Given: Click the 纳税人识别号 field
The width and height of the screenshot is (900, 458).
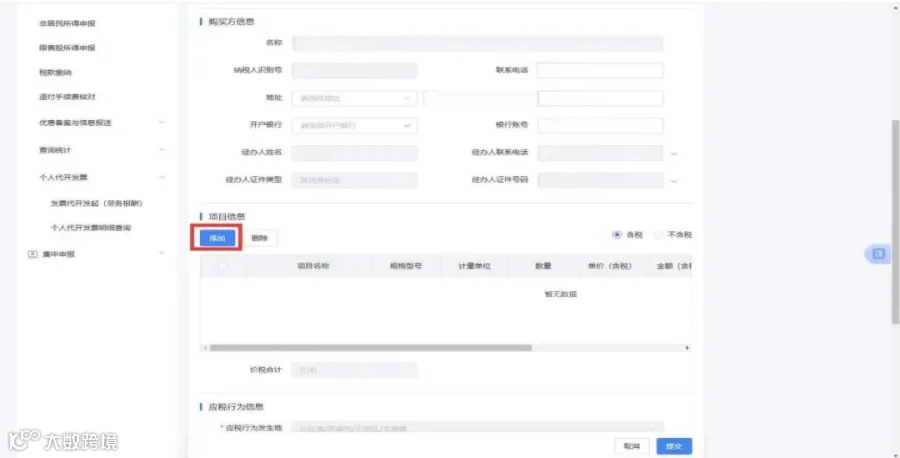Looking at the screenshot, I should pos(354,71).
